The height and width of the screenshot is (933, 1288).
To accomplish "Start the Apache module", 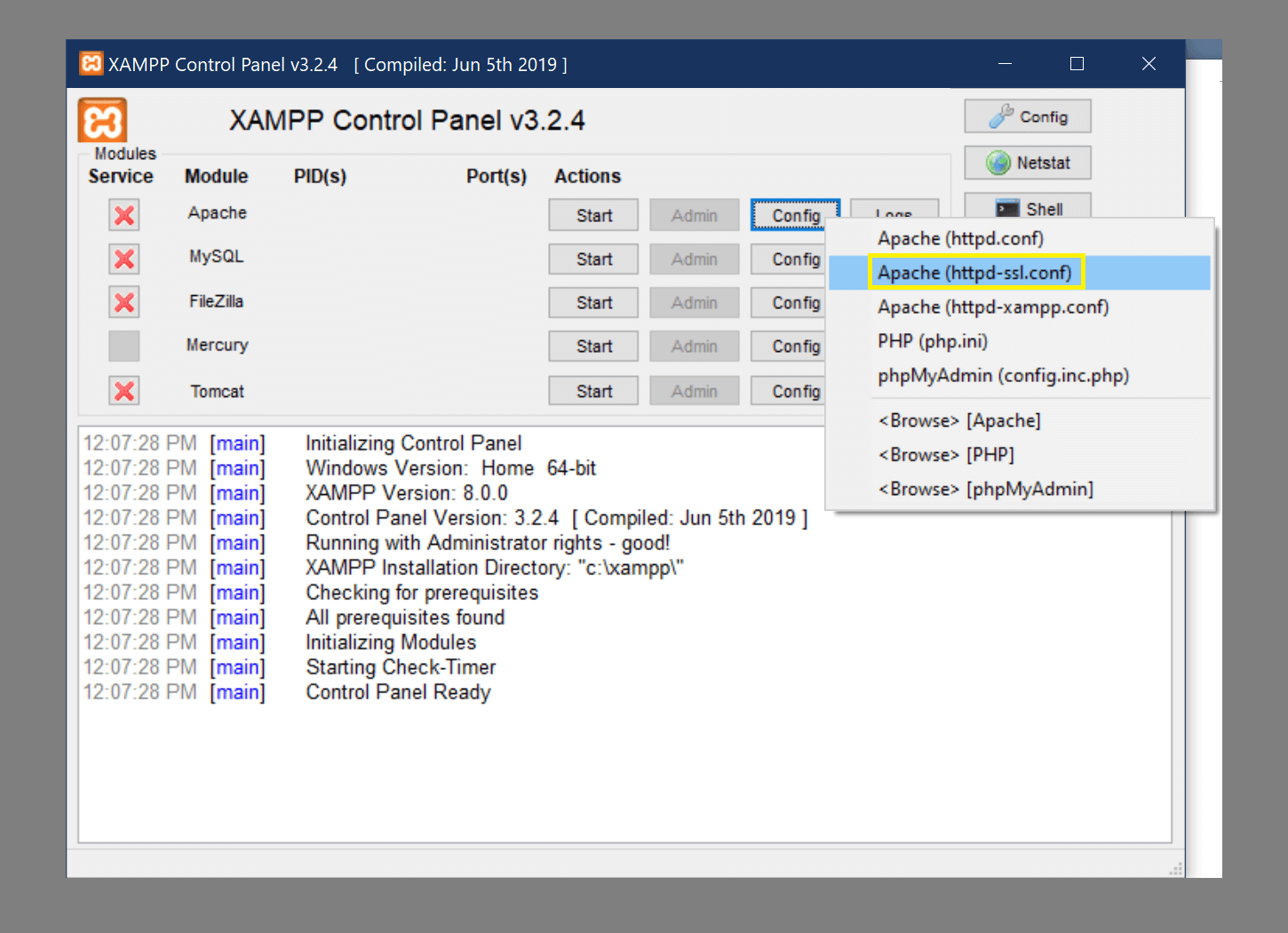I will point(592,214).
